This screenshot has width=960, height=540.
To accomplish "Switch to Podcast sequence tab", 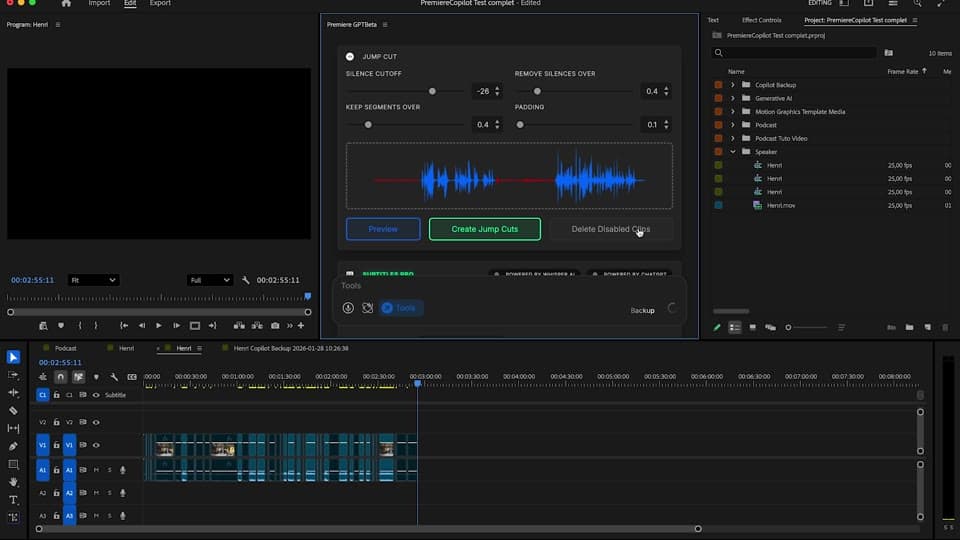I will pos(66,348).
